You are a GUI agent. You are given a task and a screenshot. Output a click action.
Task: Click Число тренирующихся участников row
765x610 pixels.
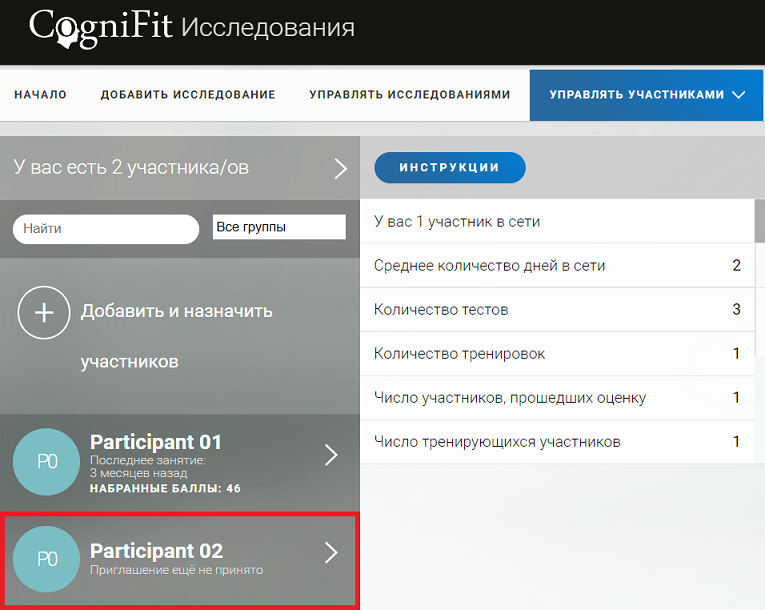click(556, 442)
